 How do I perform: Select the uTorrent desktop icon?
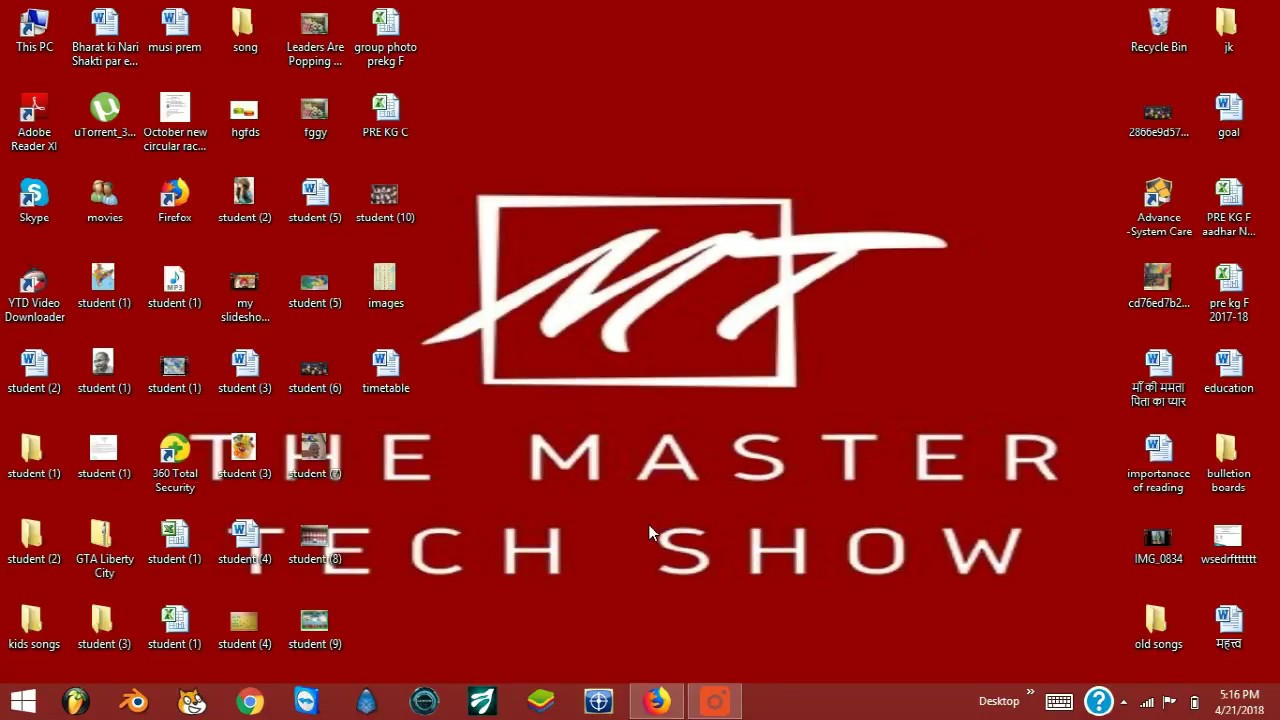tap(104, 116)
